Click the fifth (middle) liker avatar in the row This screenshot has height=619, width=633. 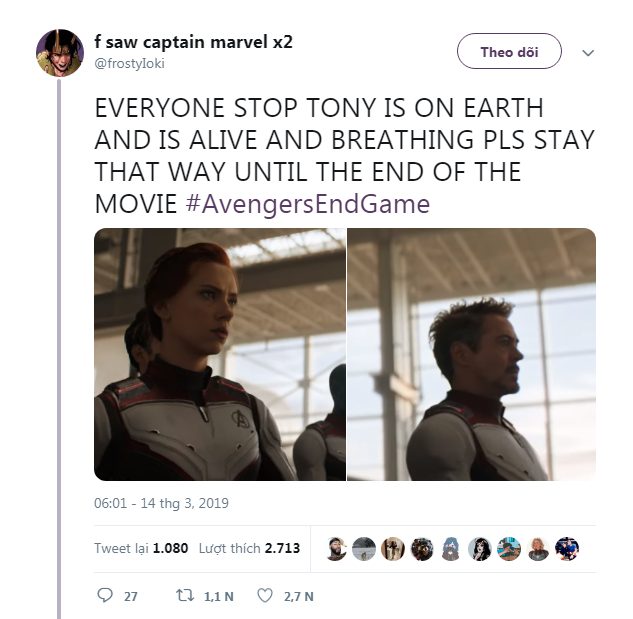[x=452, y=548]
